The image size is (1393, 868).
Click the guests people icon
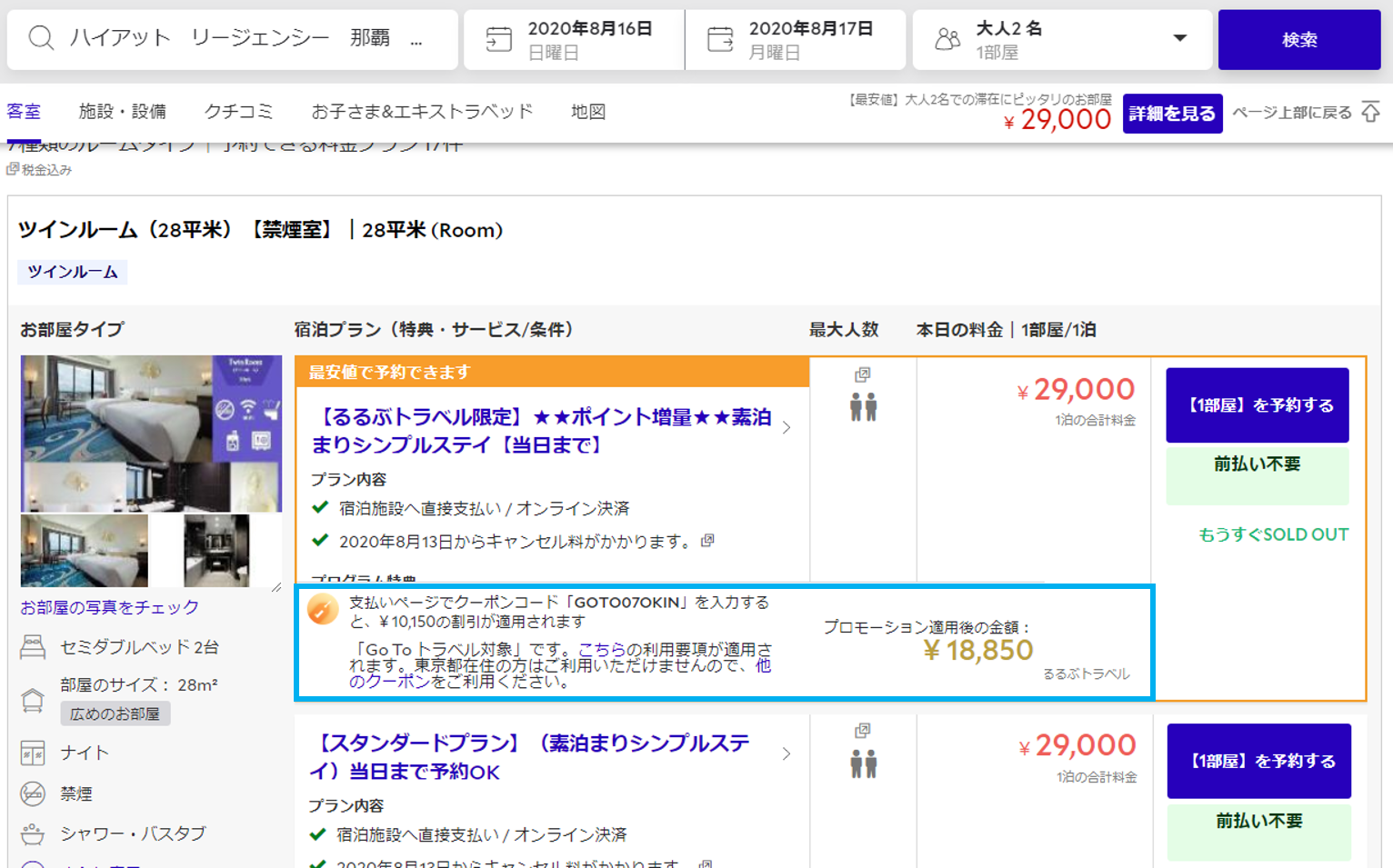947,39
